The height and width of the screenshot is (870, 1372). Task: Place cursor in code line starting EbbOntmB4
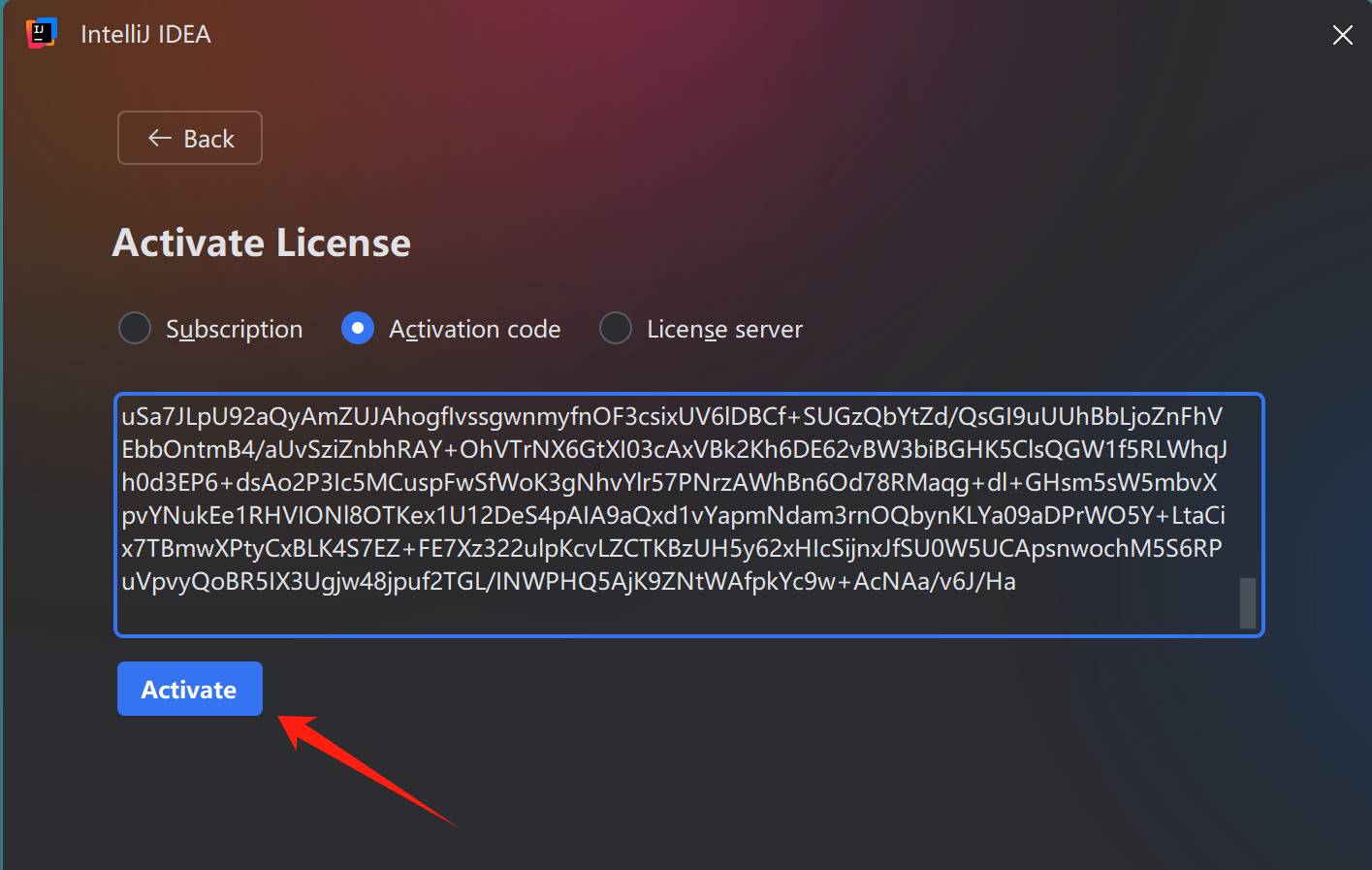click(675, 449)
